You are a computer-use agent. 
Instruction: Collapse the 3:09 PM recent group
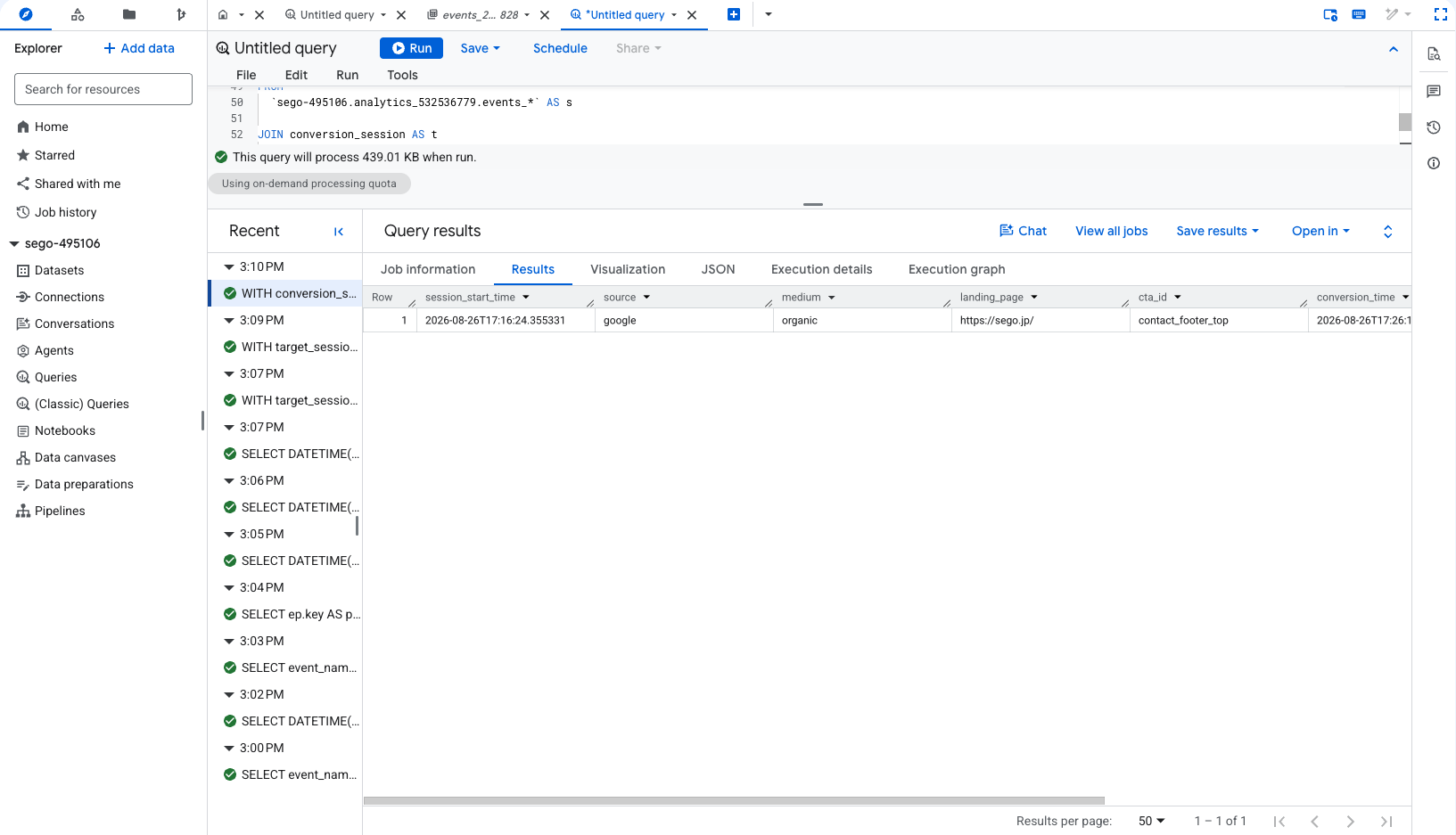(229, 320)
